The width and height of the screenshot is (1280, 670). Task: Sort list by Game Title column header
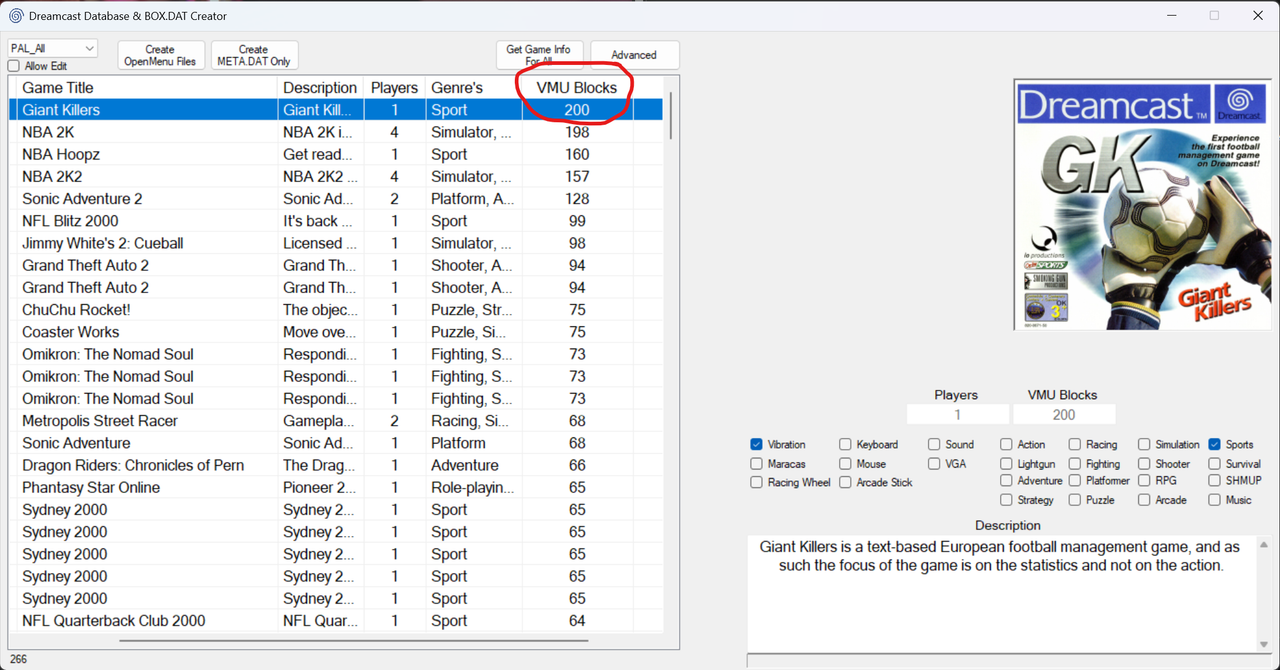pyautogui.click(x=58, y=88)
